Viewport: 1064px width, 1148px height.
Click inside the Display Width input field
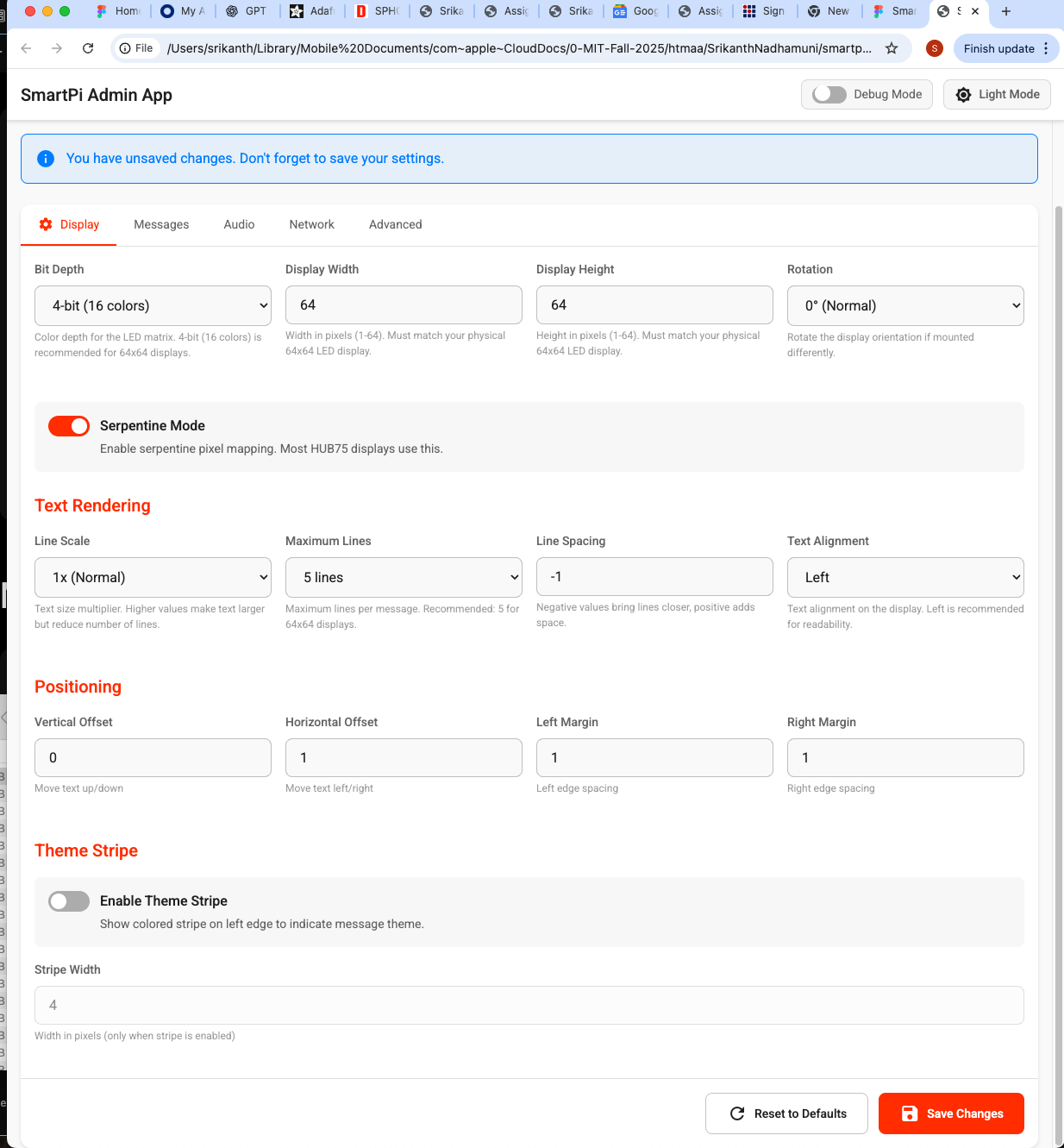(403, 304)
